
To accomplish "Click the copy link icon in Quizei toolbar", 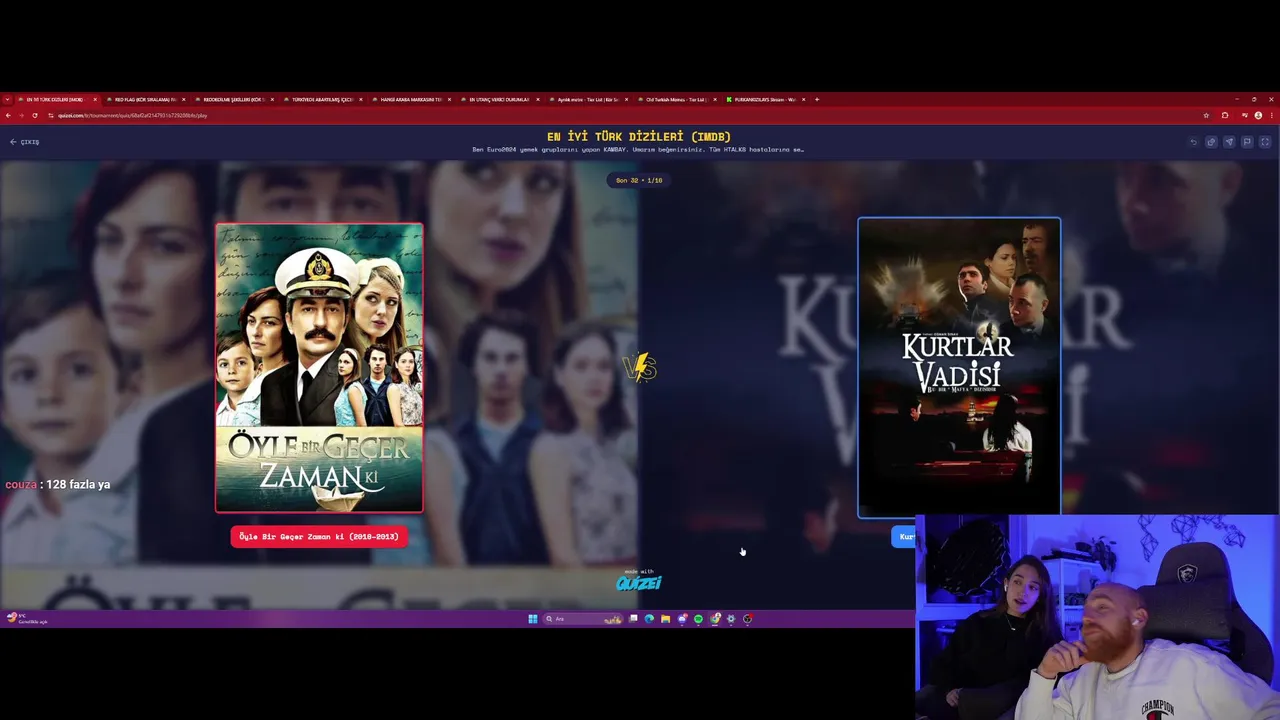I will tap(1211, 142).
